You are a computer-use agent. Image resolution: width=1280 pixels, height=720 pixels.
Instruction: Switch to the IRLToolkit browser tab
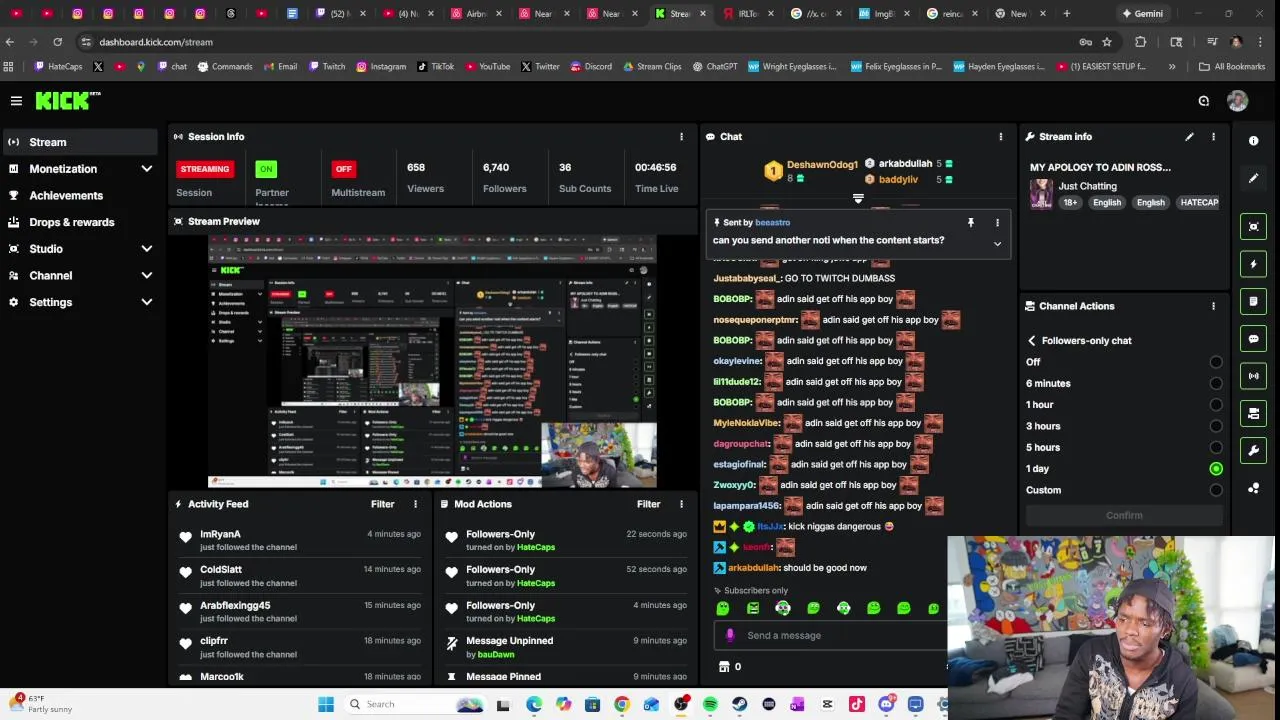point(748,14)
